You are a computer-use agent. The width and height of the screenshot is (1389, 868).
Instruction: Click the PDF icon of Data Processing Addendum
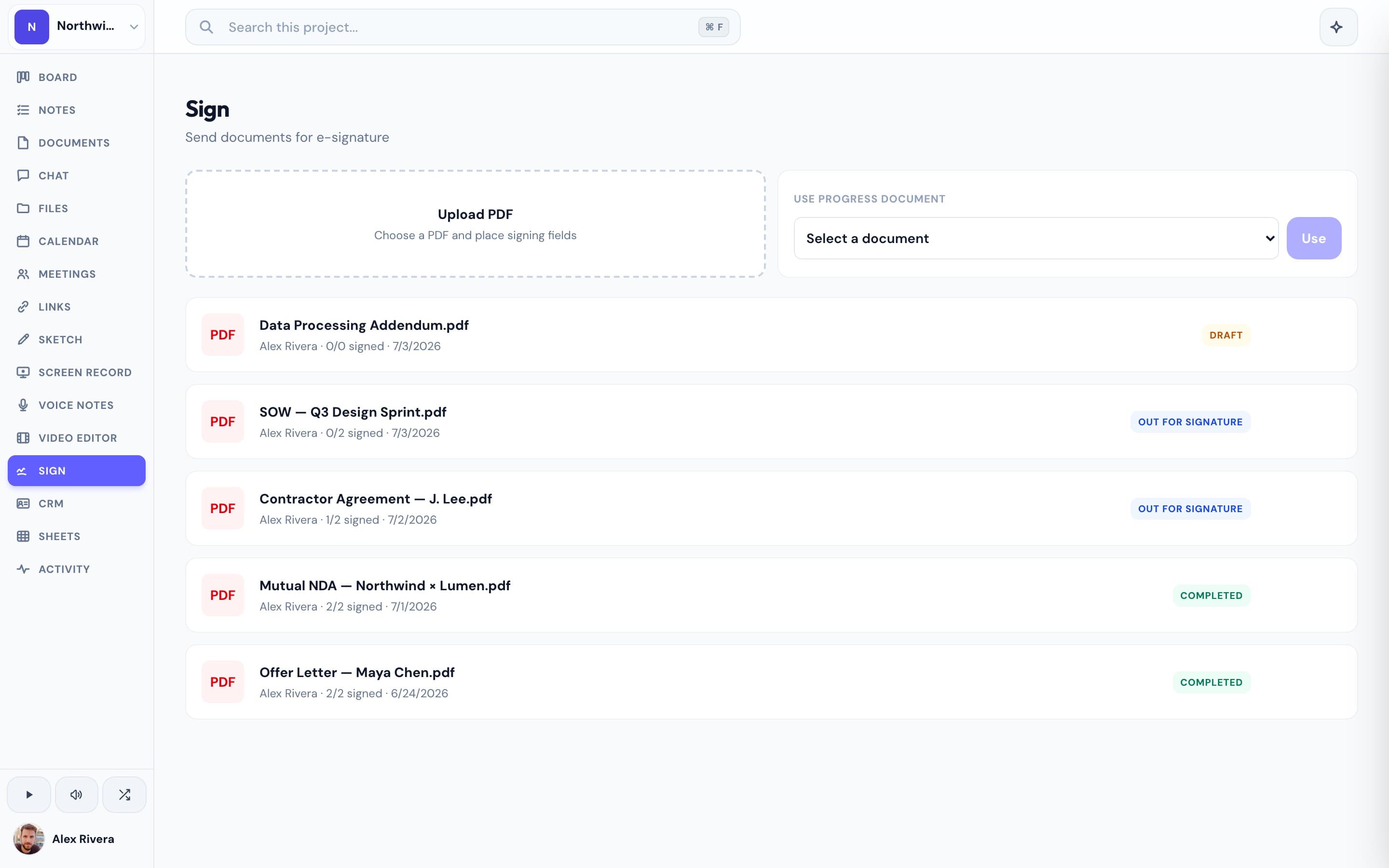coord(223,335)
